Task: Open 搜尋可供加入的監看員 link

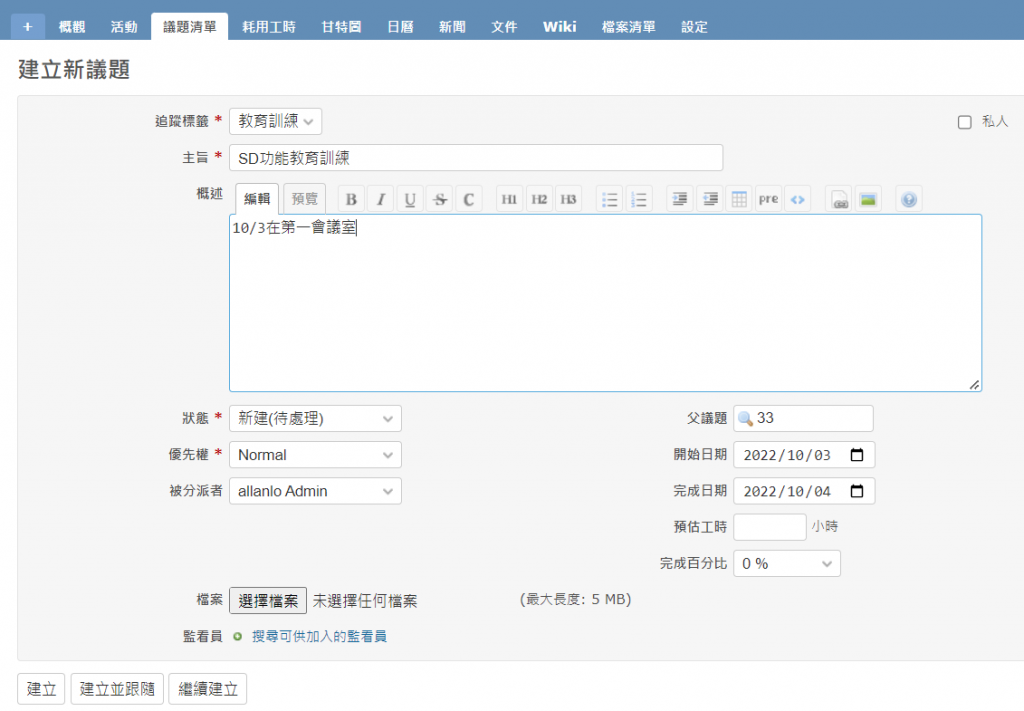Action: (319, 636)
